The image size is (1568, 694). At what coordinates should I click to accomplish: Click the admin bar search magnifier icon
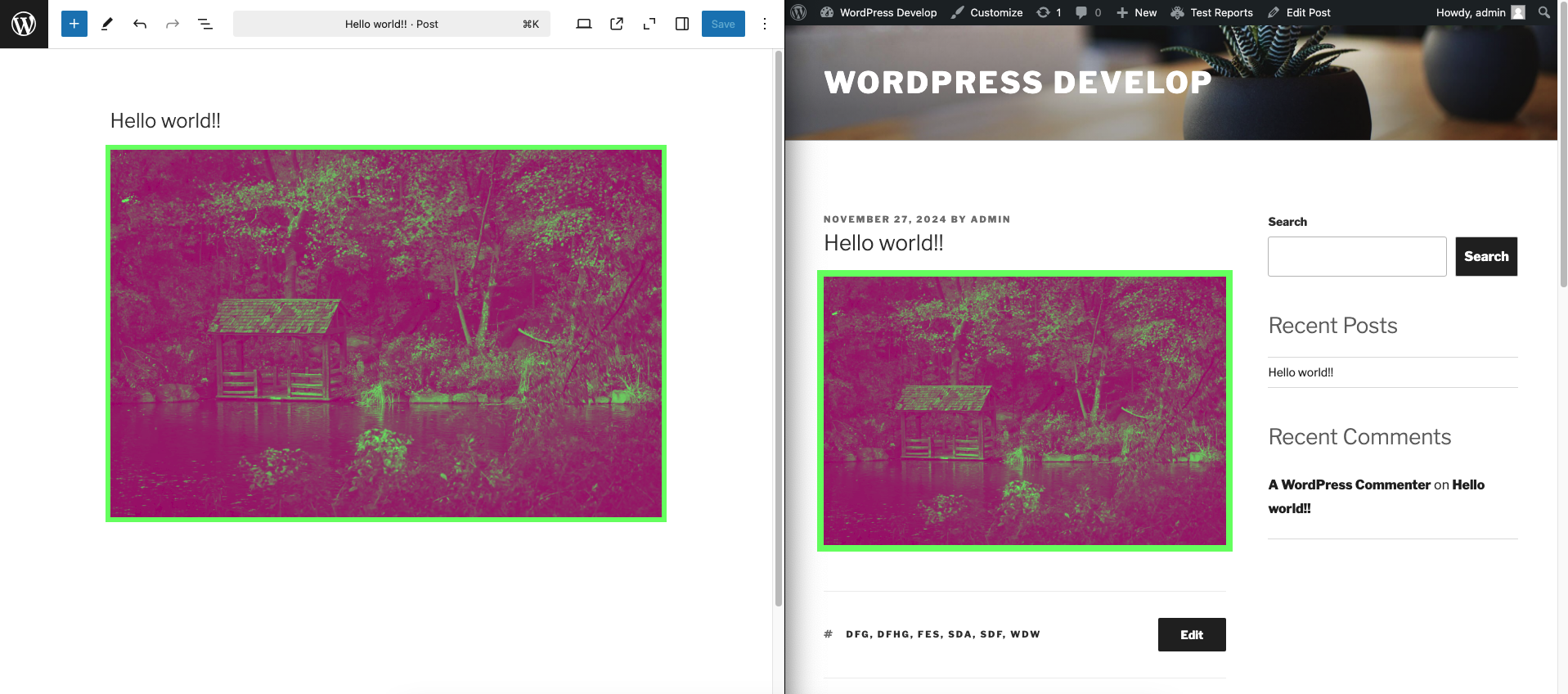pyautogui.click(x=1543, y=12)
